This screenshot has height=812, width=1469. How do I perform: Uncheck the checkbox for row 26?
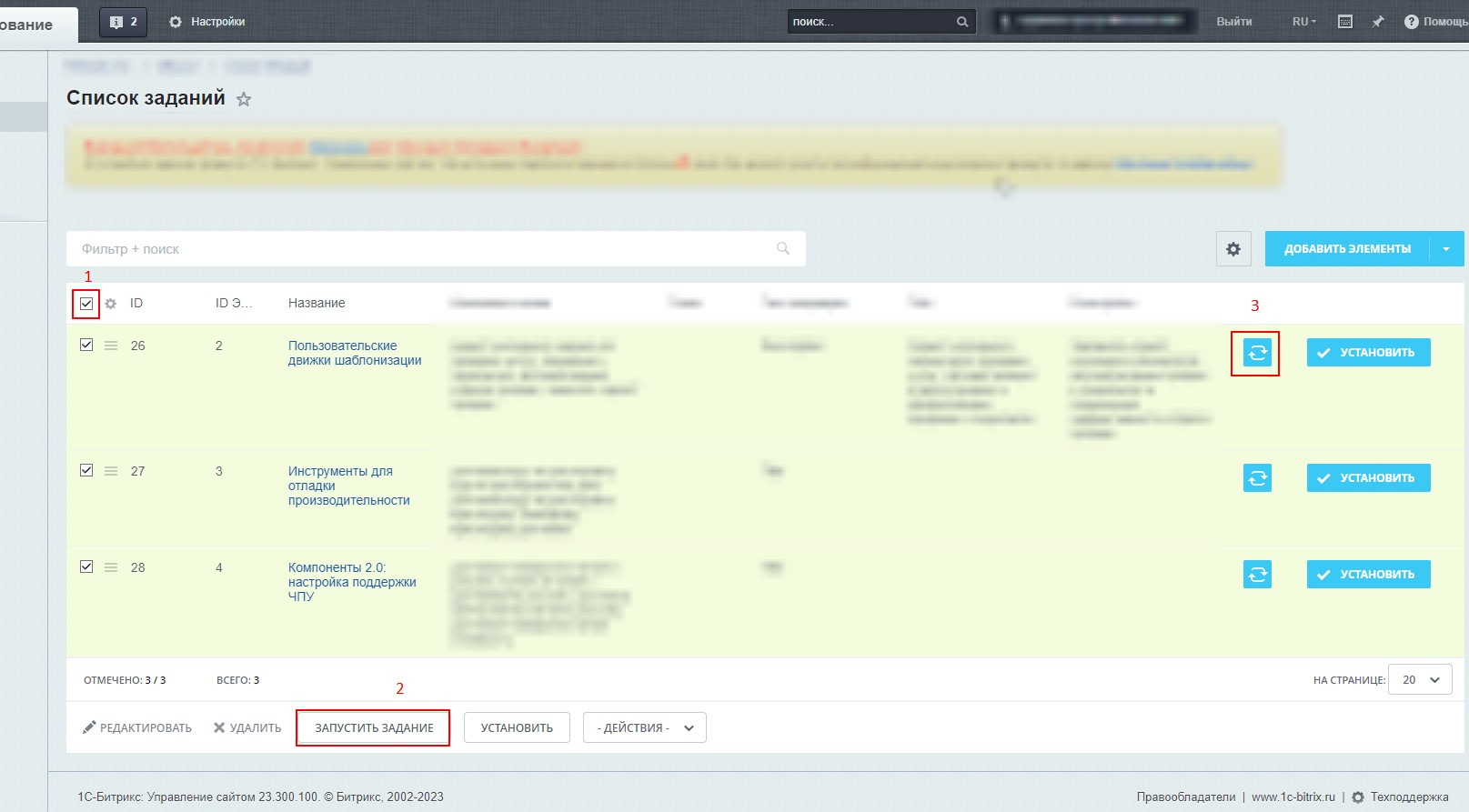86,345
